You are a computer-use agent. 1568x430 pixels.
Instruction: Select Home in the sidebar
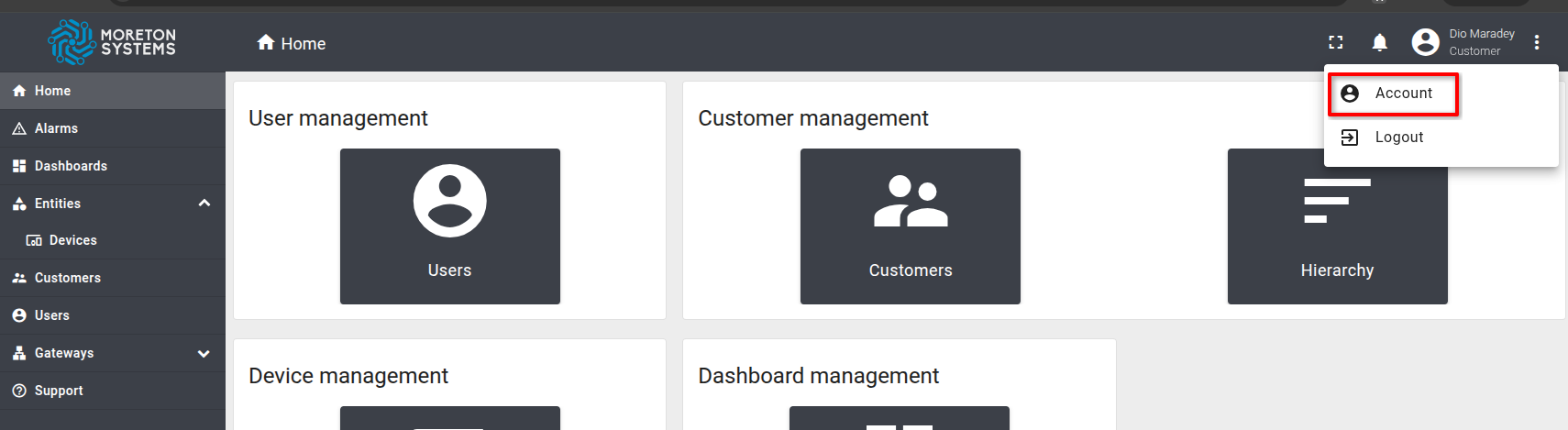113,91
